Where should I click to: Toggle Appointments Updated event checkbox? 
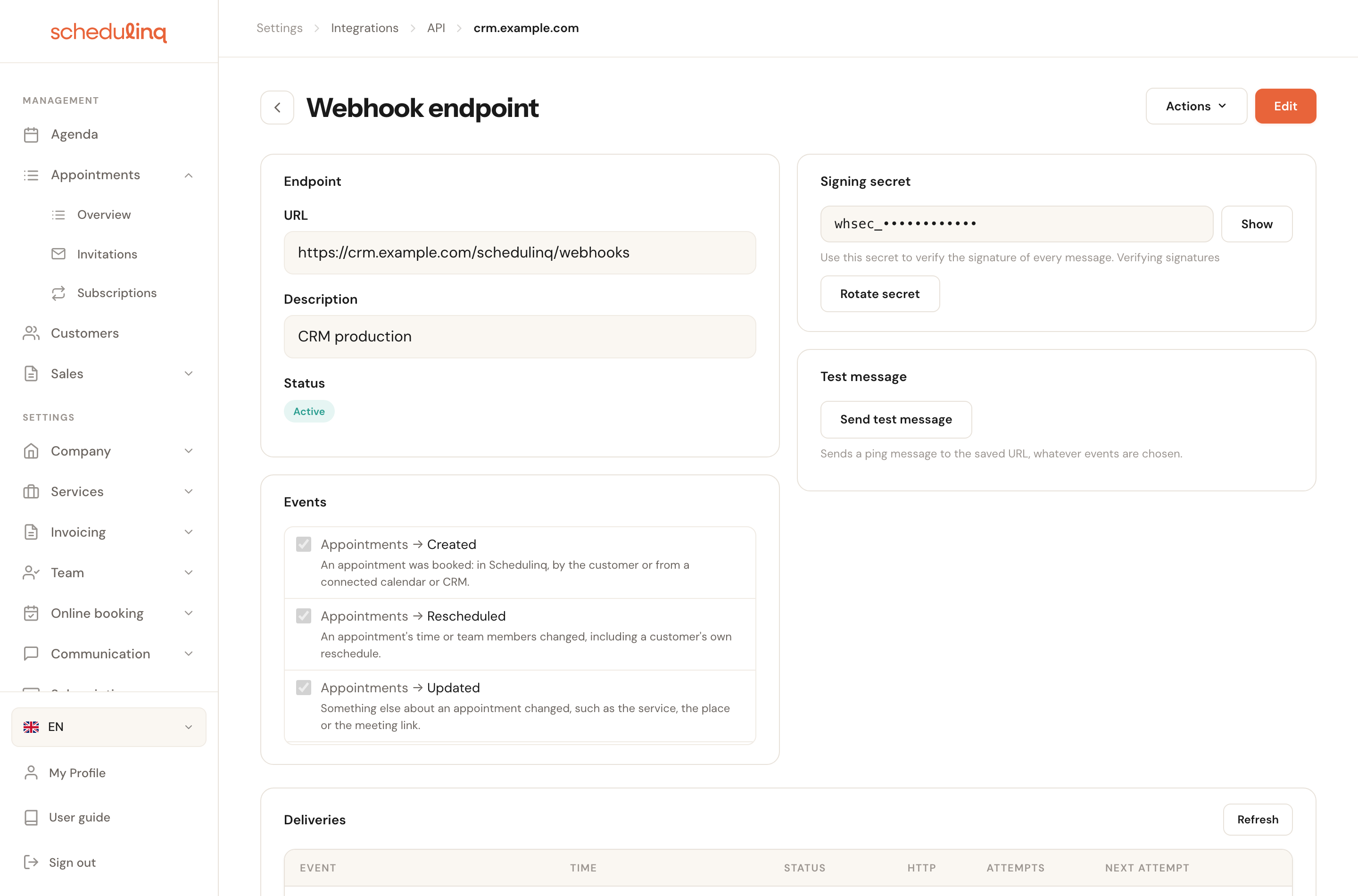coord(303,688)
